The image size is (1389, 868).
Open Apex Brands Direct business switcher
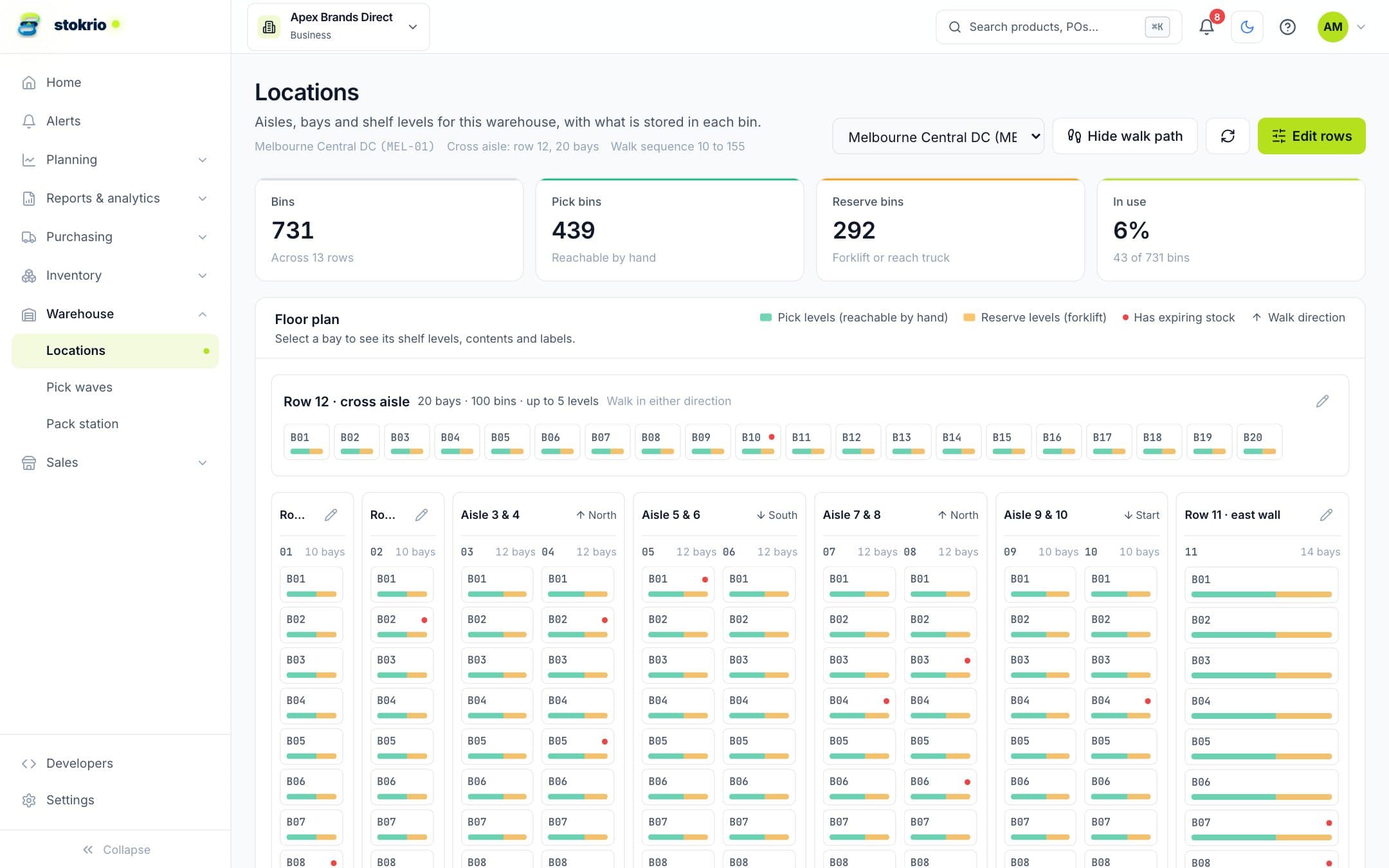pyautogui.click(x=338, y=27)
